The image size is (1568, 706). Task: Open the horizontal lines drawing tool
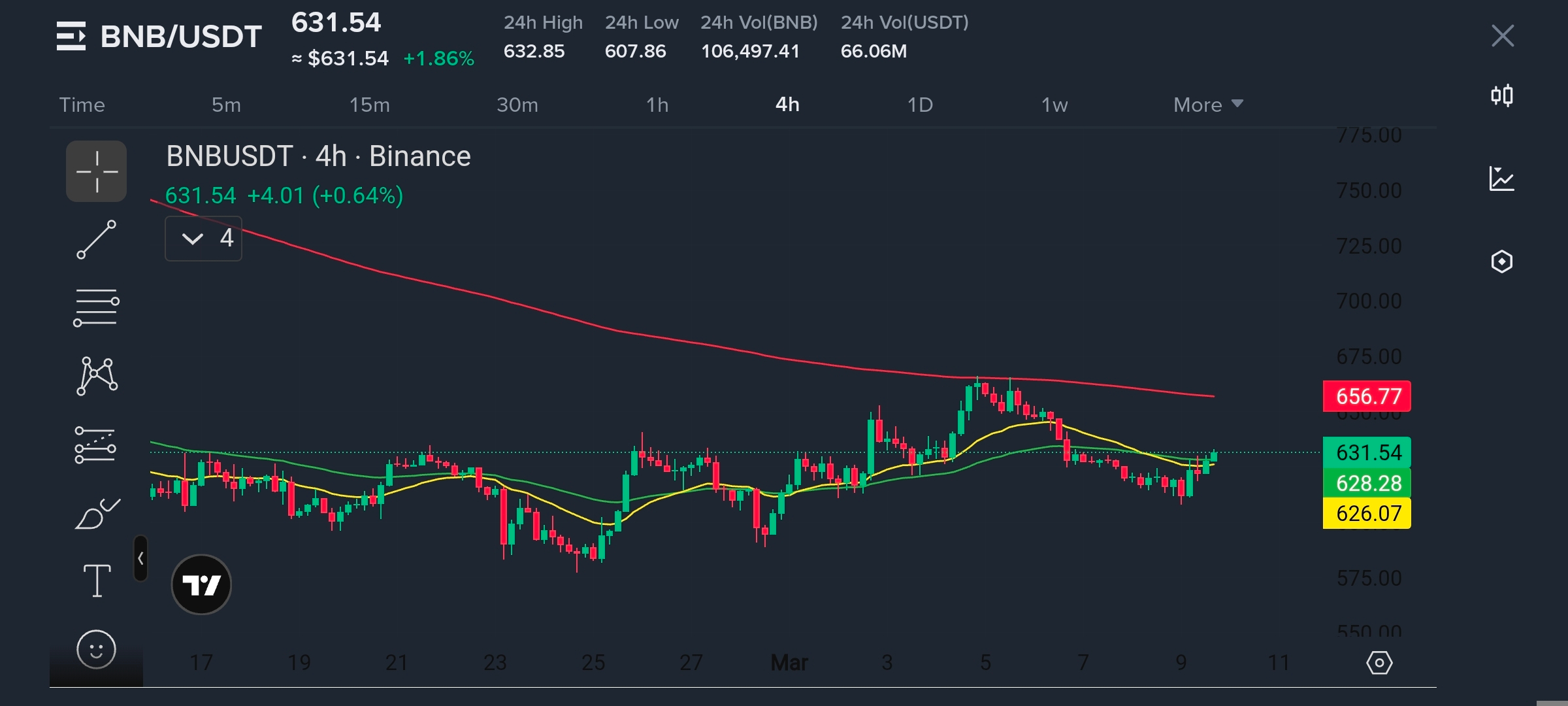pyautogui.click(x=97, y=307)
